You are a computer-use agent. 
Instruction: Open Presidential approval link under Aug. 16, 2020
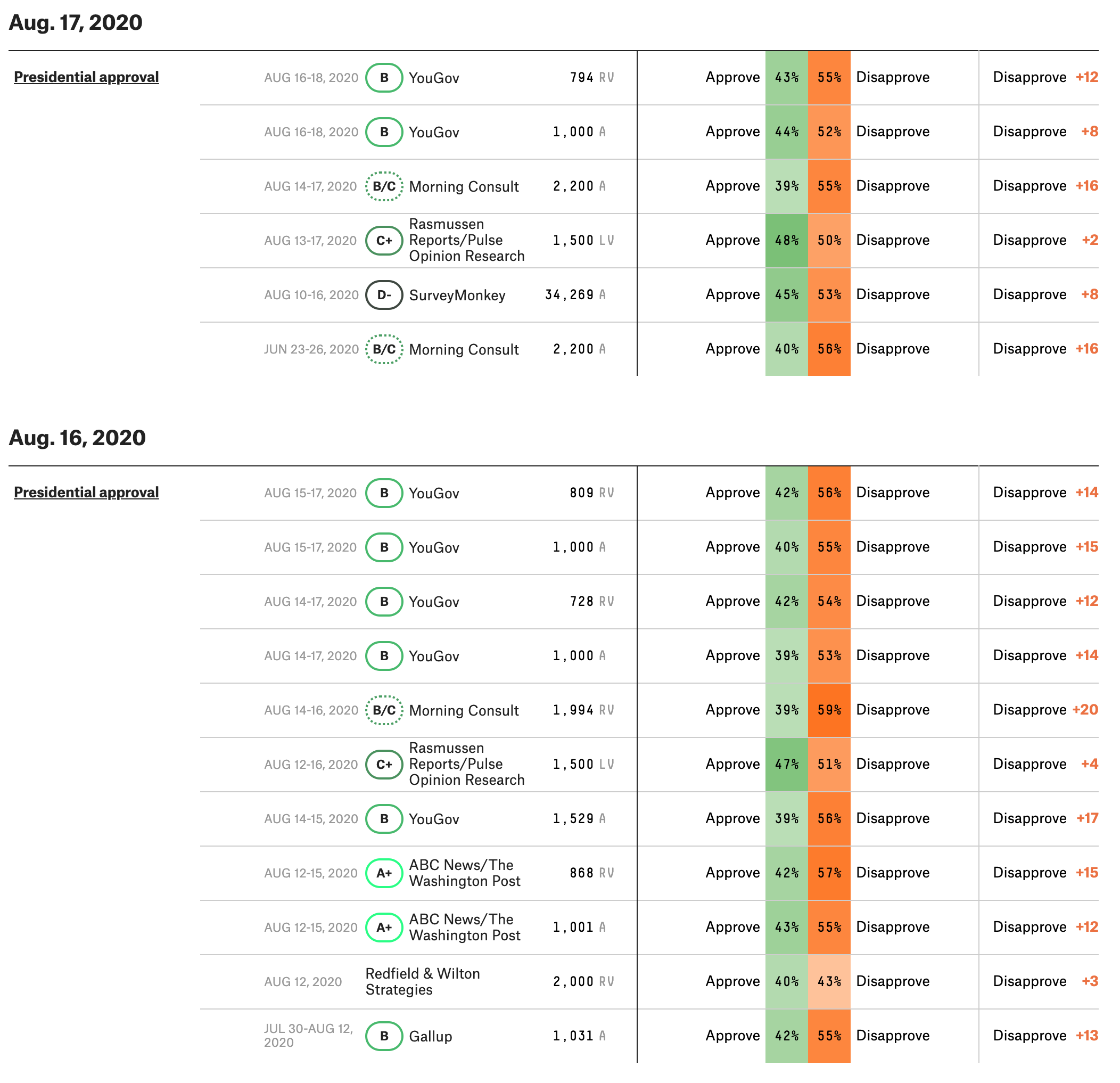point(86,492)
